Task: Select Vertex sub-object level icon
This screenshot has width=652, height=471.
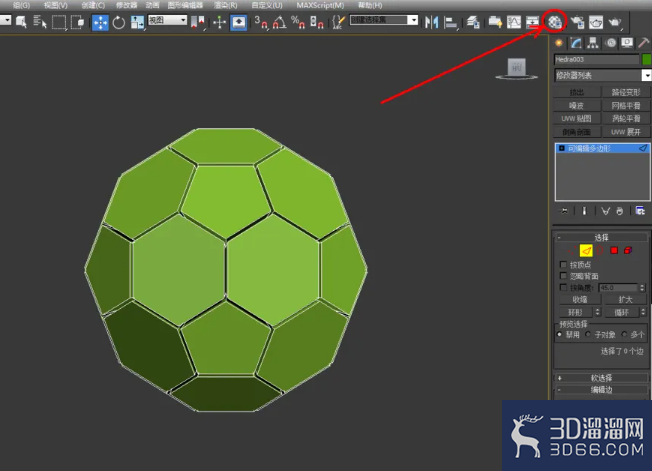Action: [572, 250]
